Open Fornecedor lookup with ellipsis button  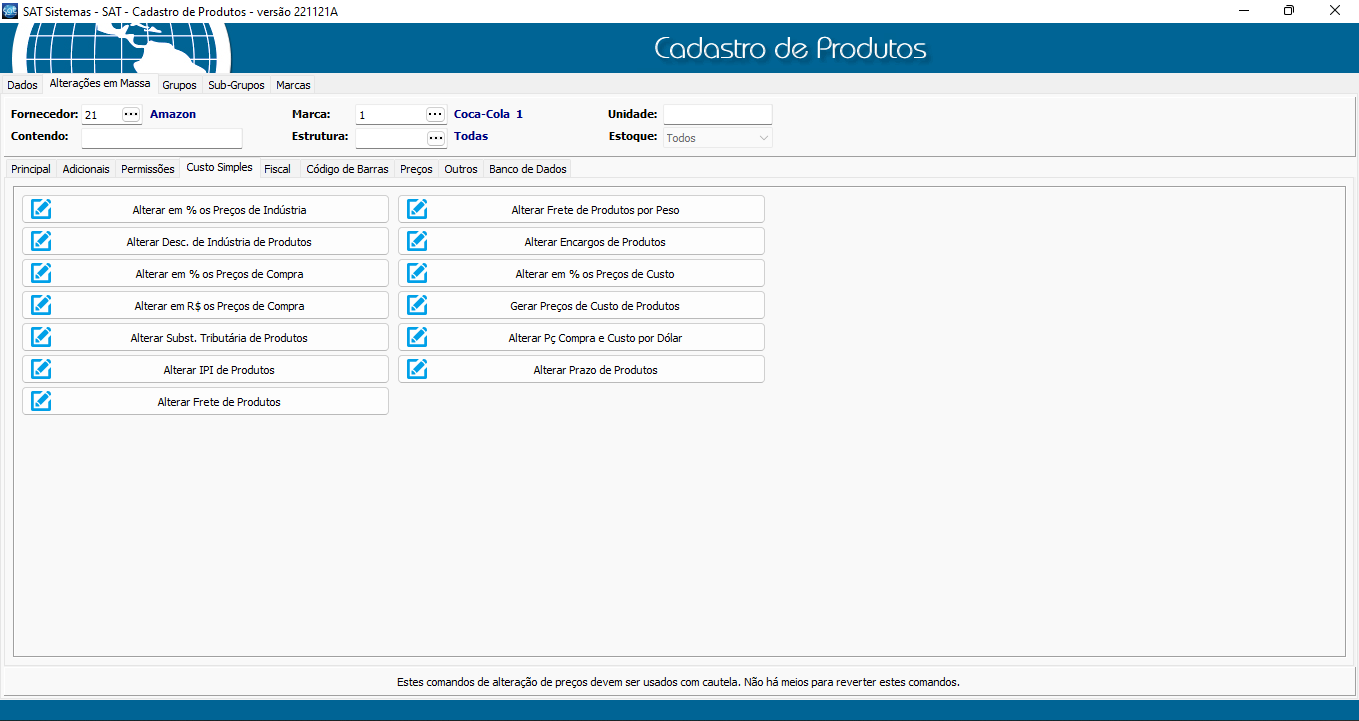(x=131, y=114)
